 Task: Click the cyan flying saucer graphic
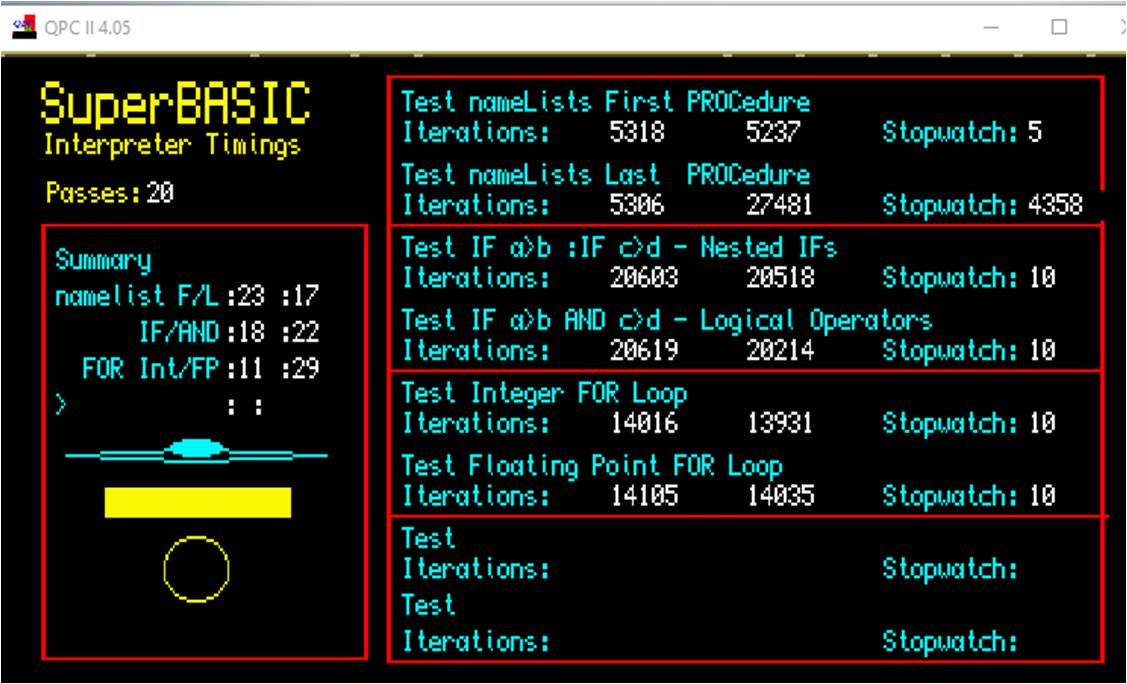tap(196, 451)
